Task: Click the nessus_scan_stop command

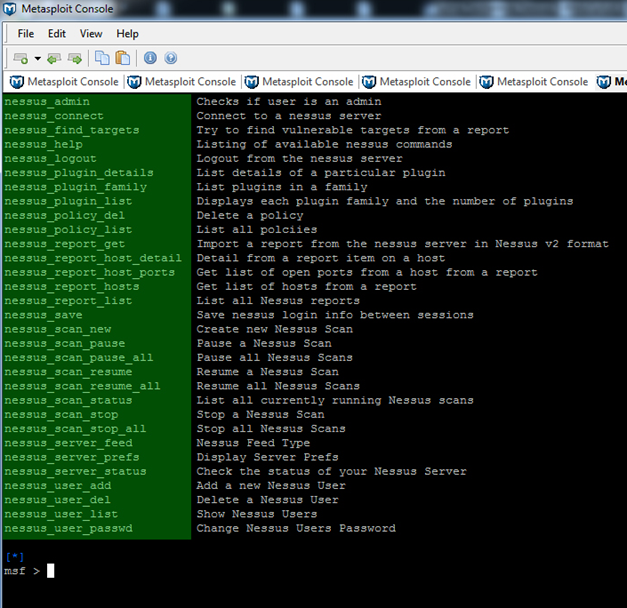Action: coord(61,414)
